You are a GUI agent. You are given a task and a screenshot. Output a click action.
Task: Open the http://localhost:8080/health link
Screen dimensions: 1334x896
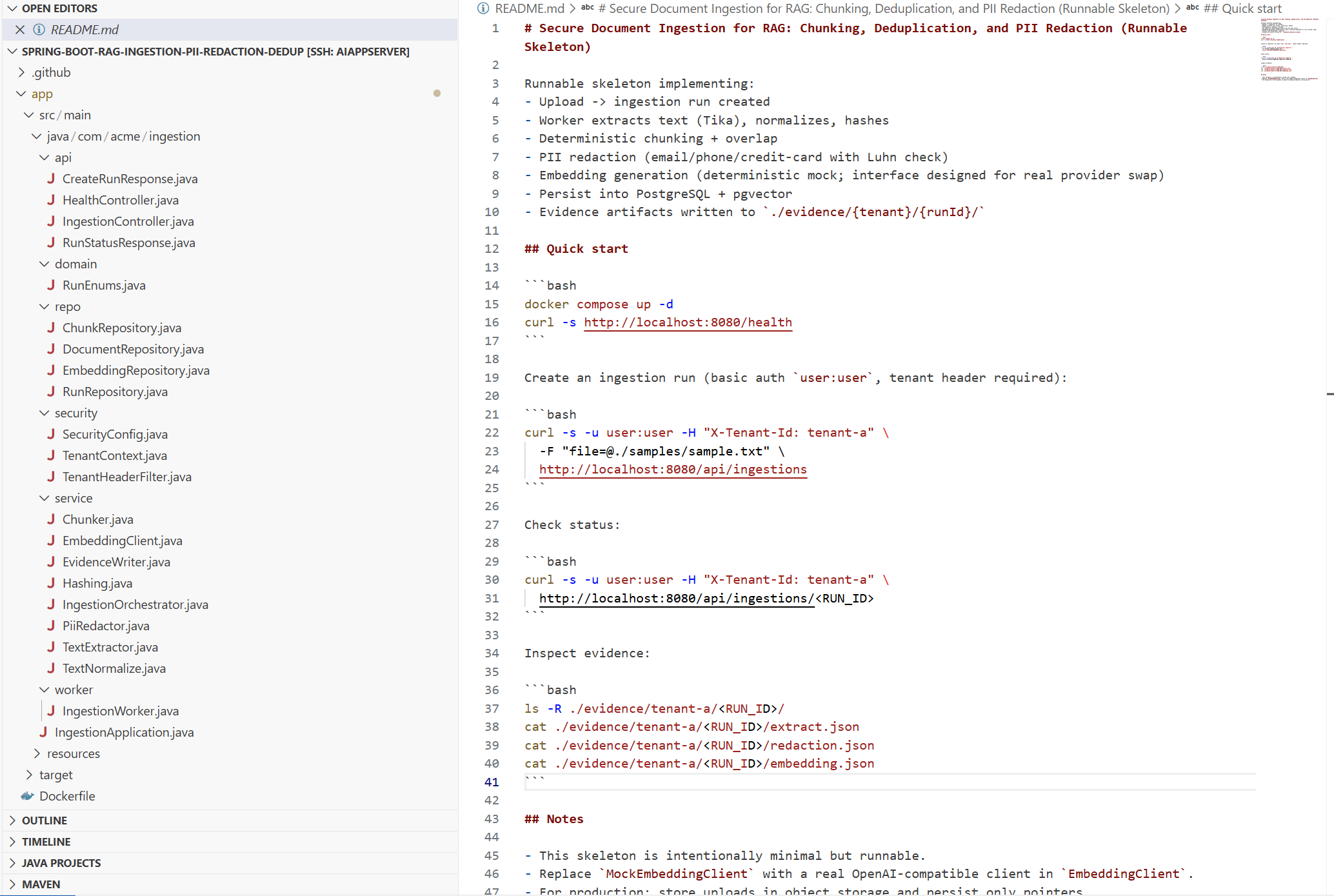point(687,323)
